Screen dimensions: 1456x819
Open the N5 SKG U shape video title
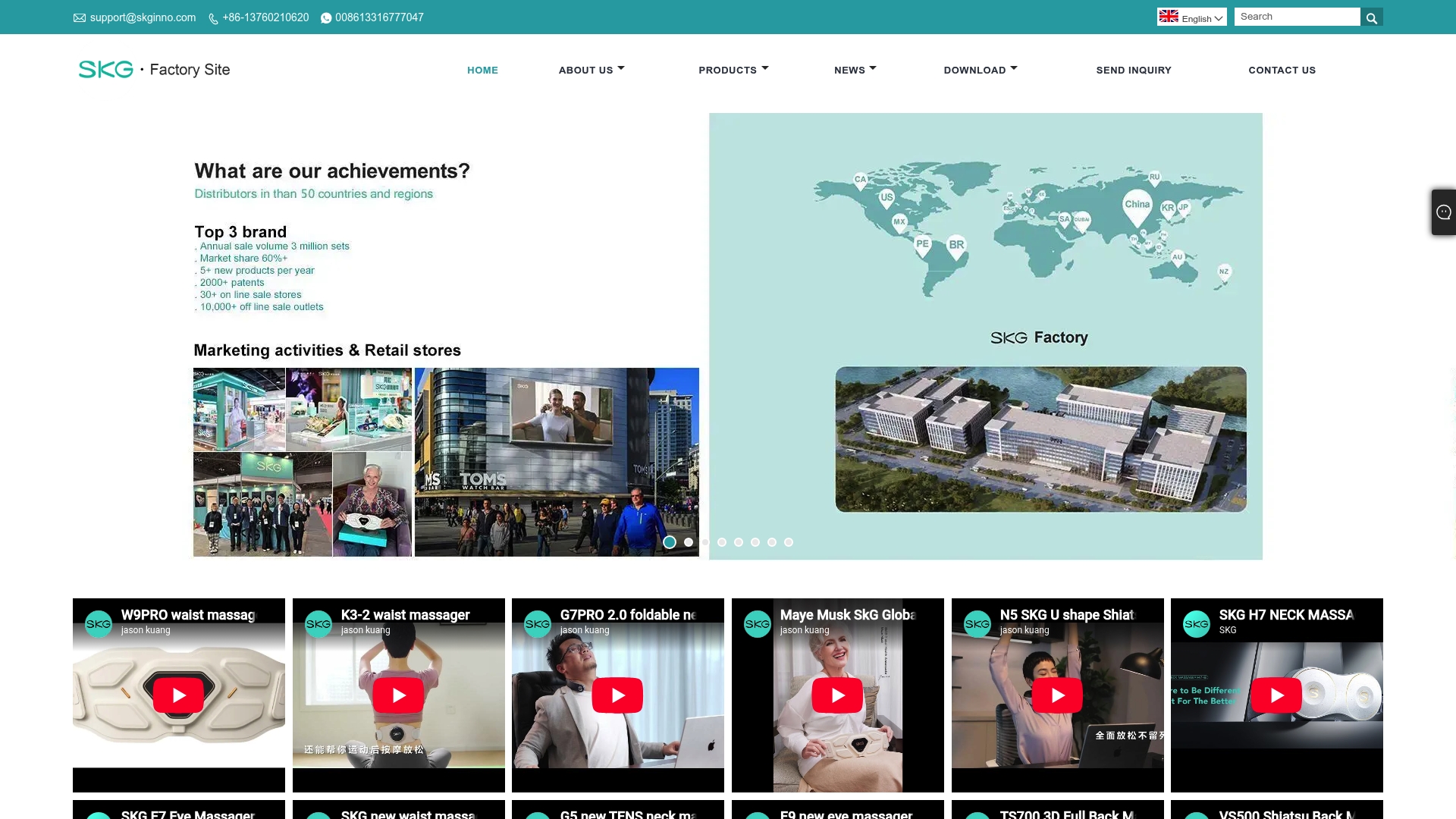click(1067, 615)
